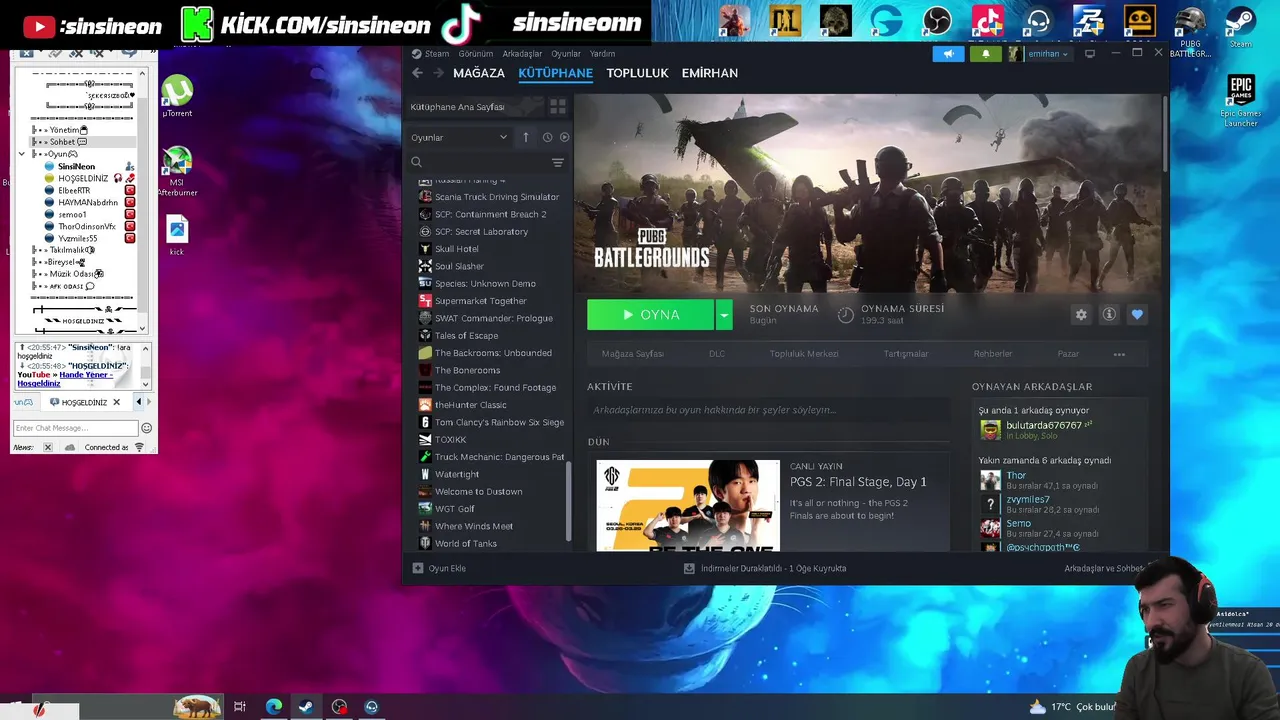Open Tartışmalar link
This screenshot has width=1280, height=720.
pyautogui.click(x=906, y=354)
